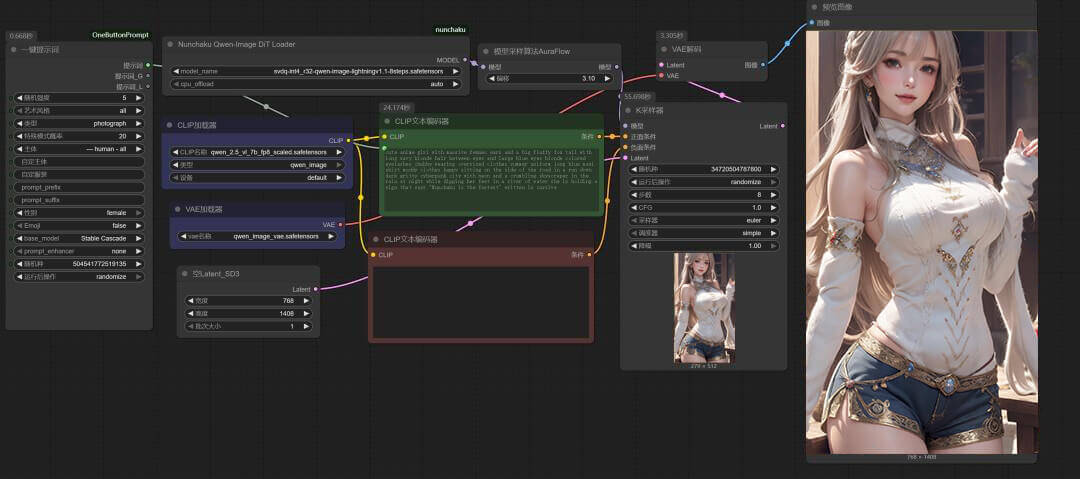This screenshot has width=1080, height=479.
Task: Toggle the Emoji false option
Action: point(79,225)
